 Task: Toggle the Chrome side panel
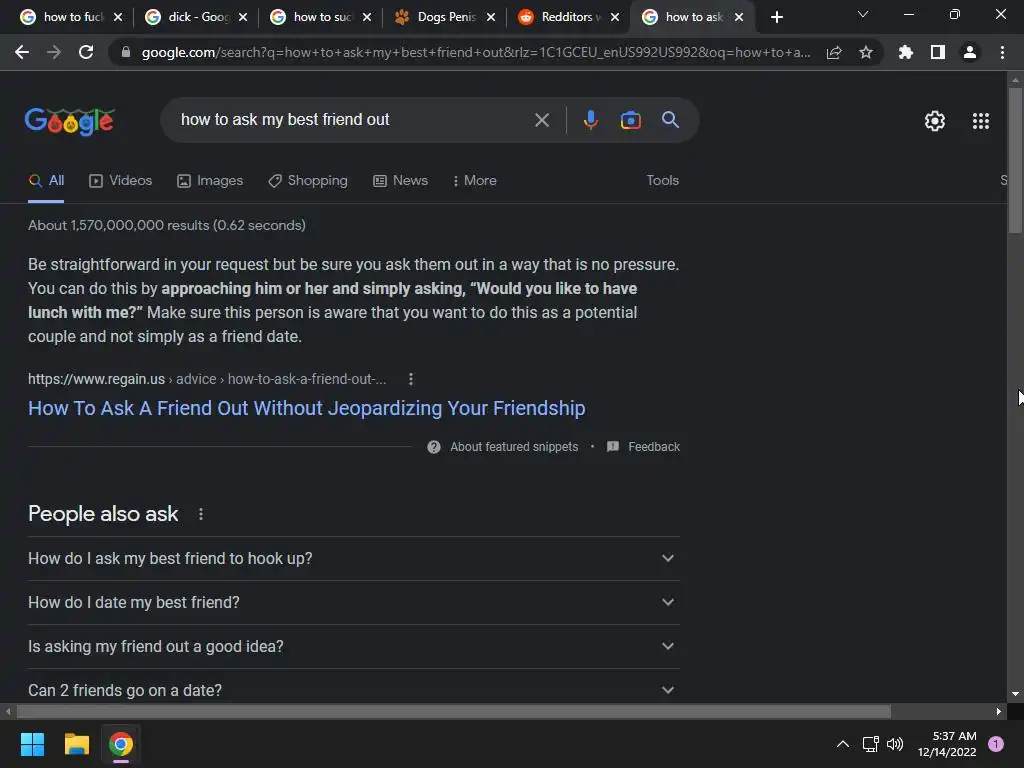coord(937,52)
